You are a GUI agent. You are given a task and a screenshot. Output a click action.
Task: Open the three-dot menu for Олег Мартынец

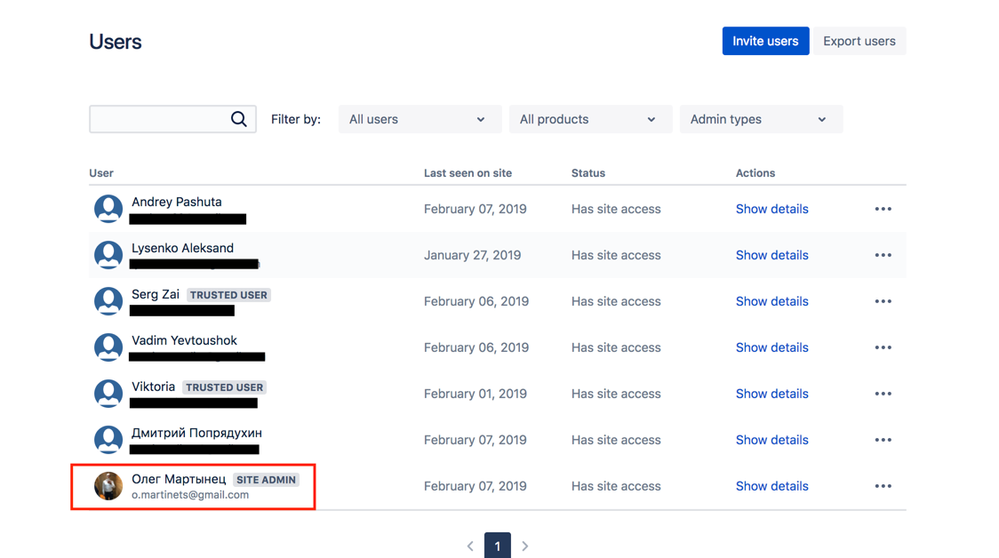pyautogui.click(x=882, y=486)
